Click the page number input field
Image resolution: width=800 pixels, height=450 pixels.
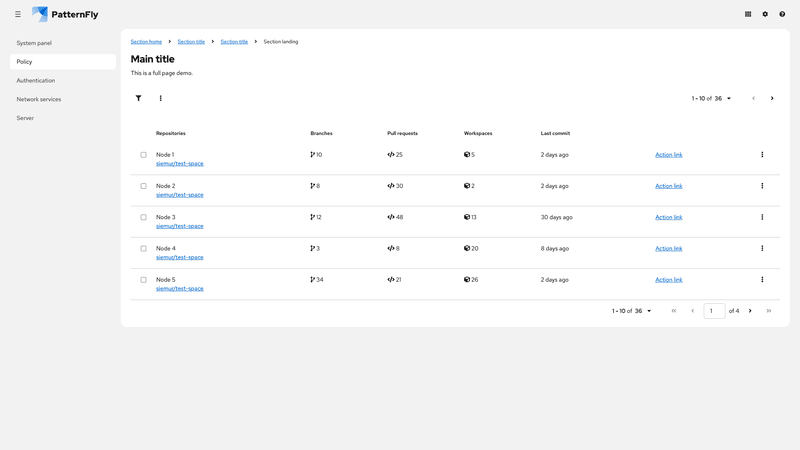point(714,311)
